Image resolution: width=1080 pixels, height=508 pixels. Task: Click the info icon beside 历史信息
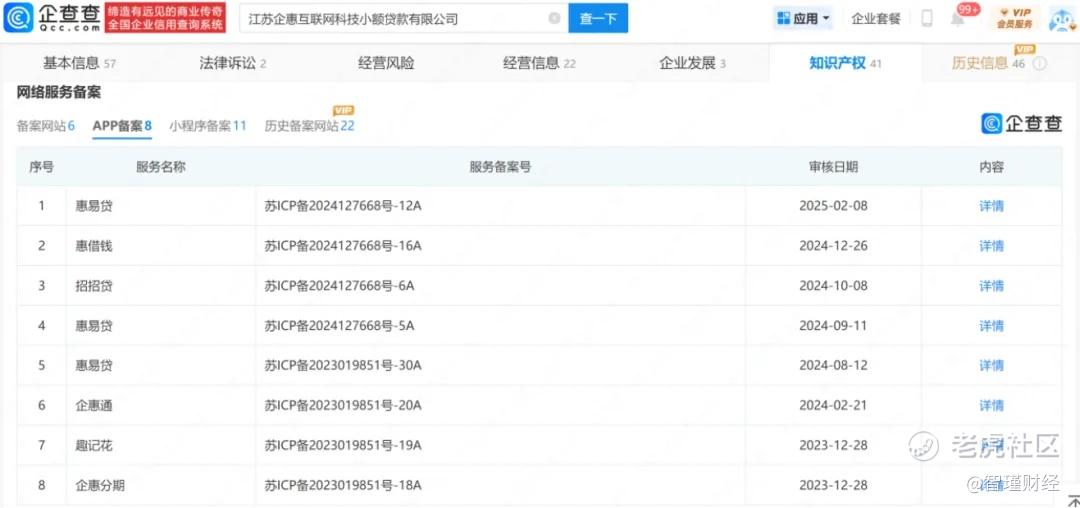click(1039, 63)
